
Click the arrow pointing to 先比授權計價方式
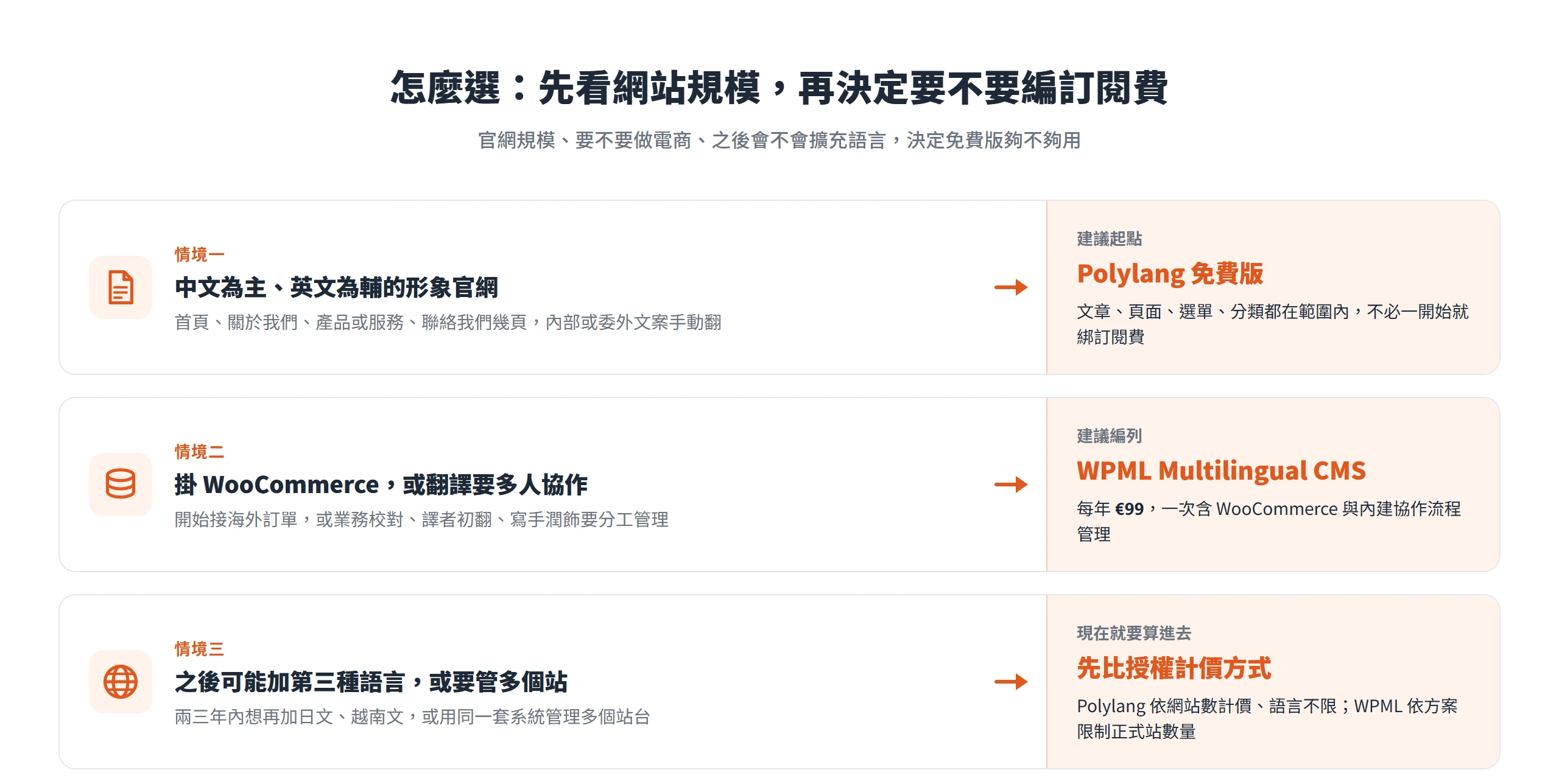(x=1011, y=682)
